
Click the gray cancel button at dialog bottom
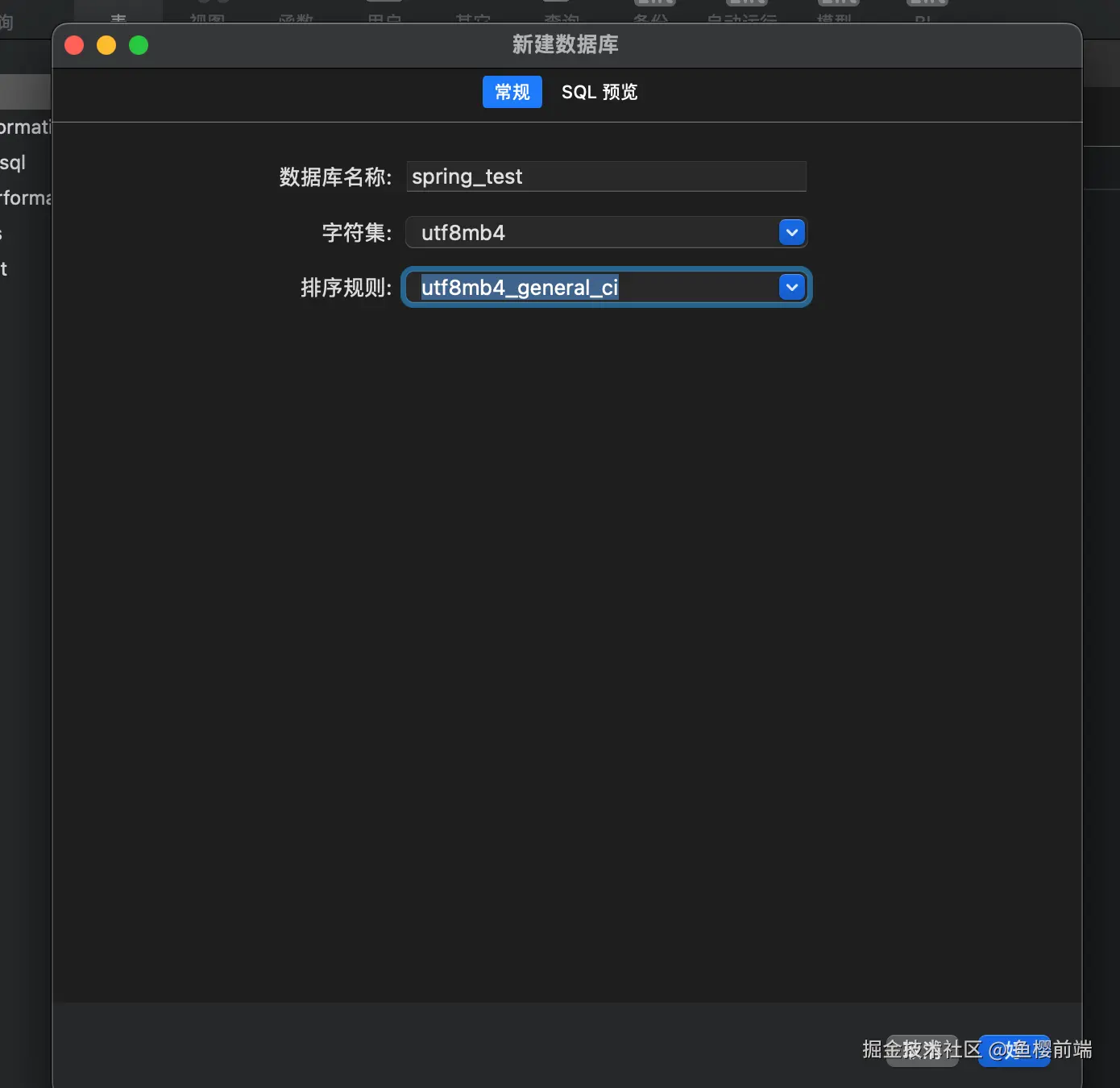922,1051
